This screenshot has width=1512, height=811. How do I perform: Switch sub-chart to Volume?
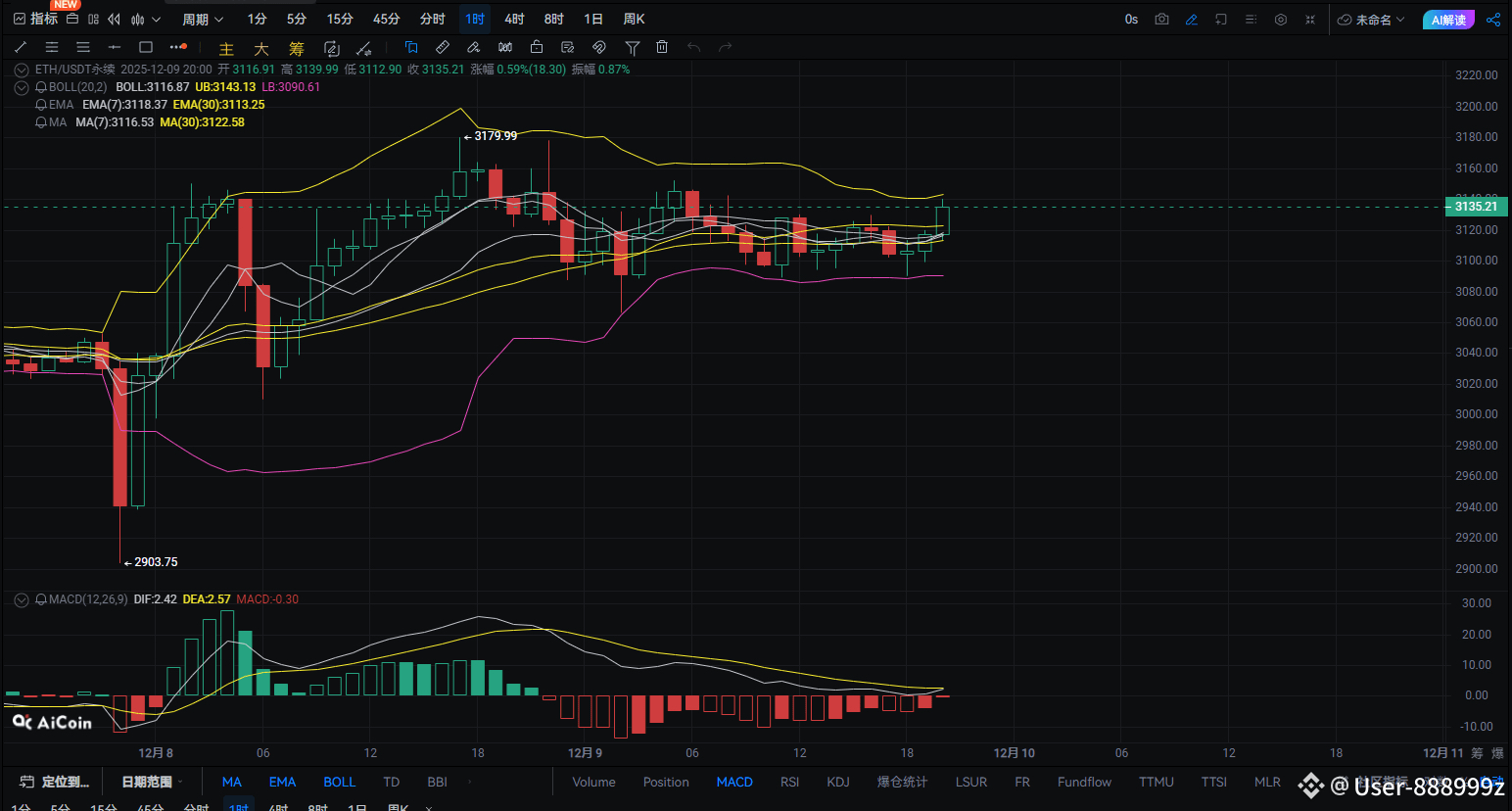click(593, 782)
